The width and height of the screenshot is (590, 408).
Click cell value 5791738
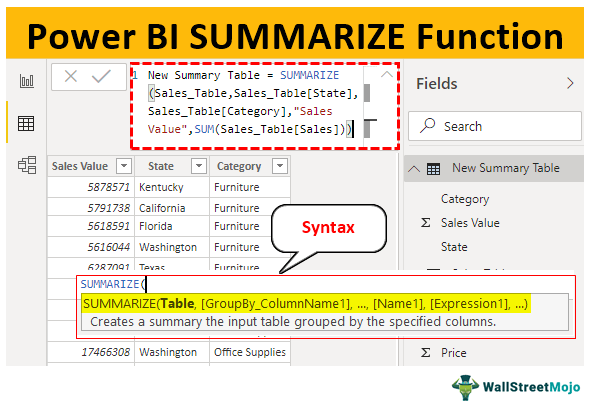[108, 208]
